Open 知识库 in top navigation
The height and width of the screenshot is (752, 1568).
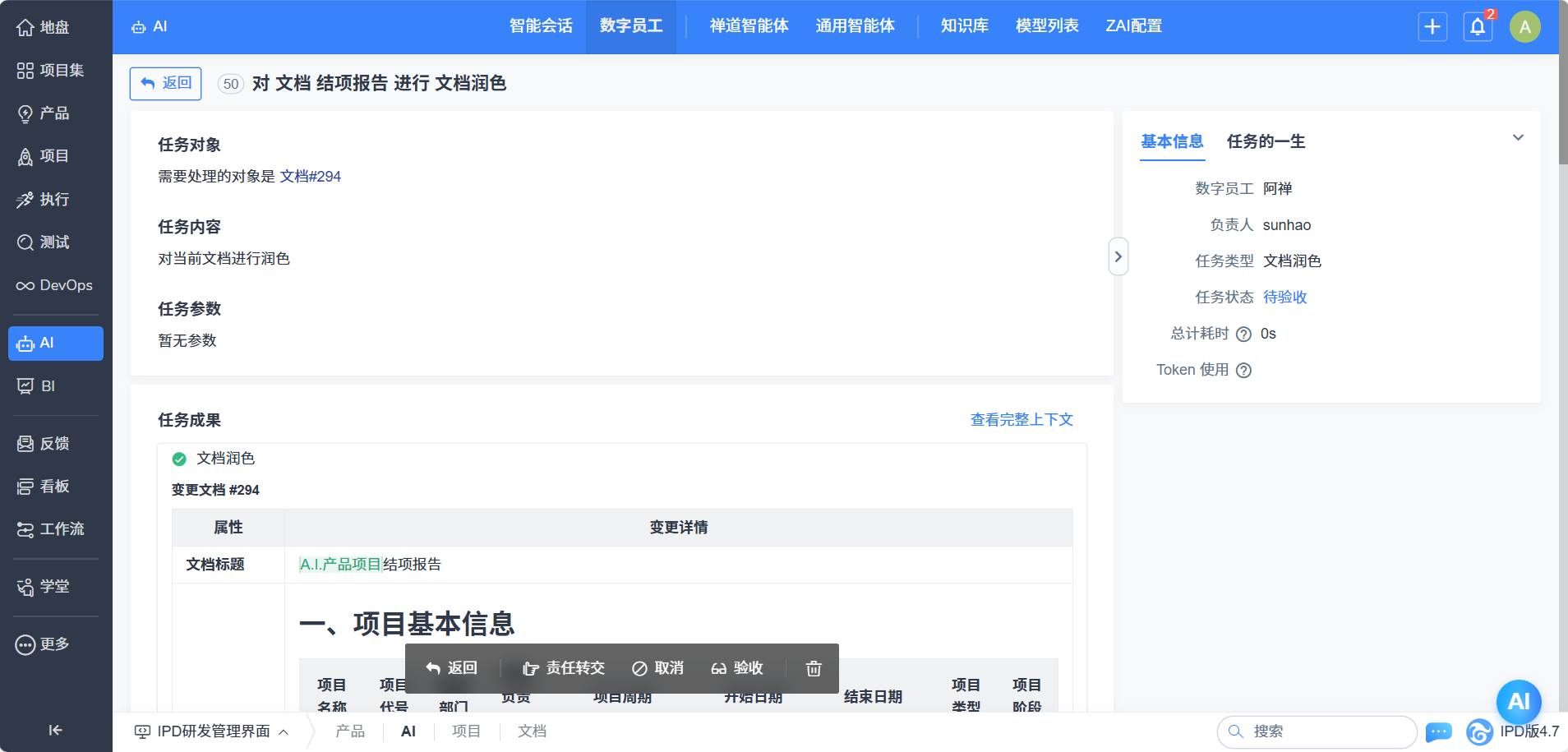tap(964, 26)
